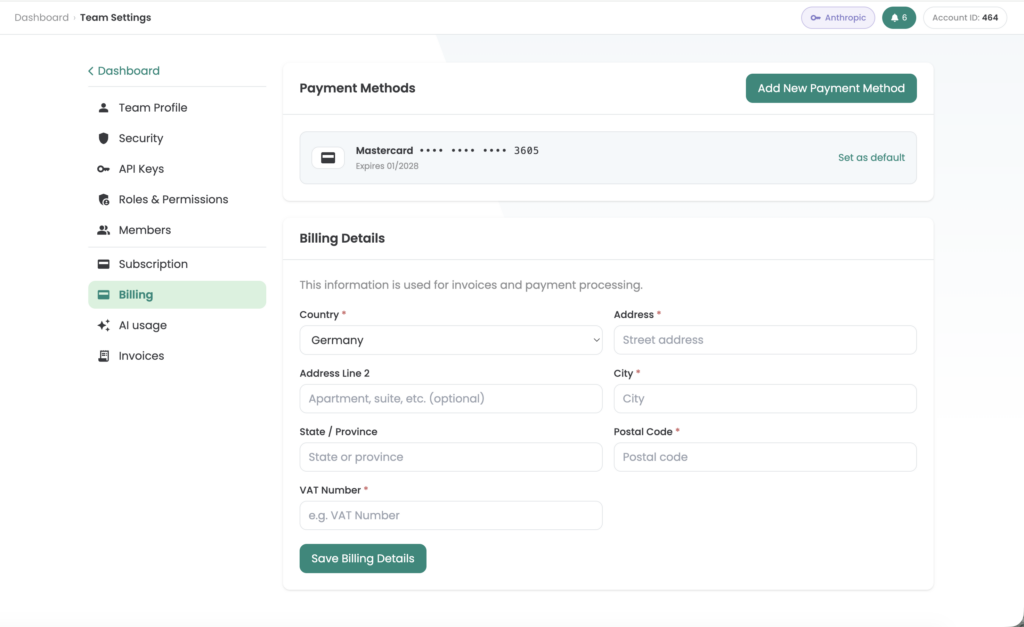Viewport: 1024px width, 627px height.
Task: Click the Invoices receipt icon
Action: (x=103, y=356)
